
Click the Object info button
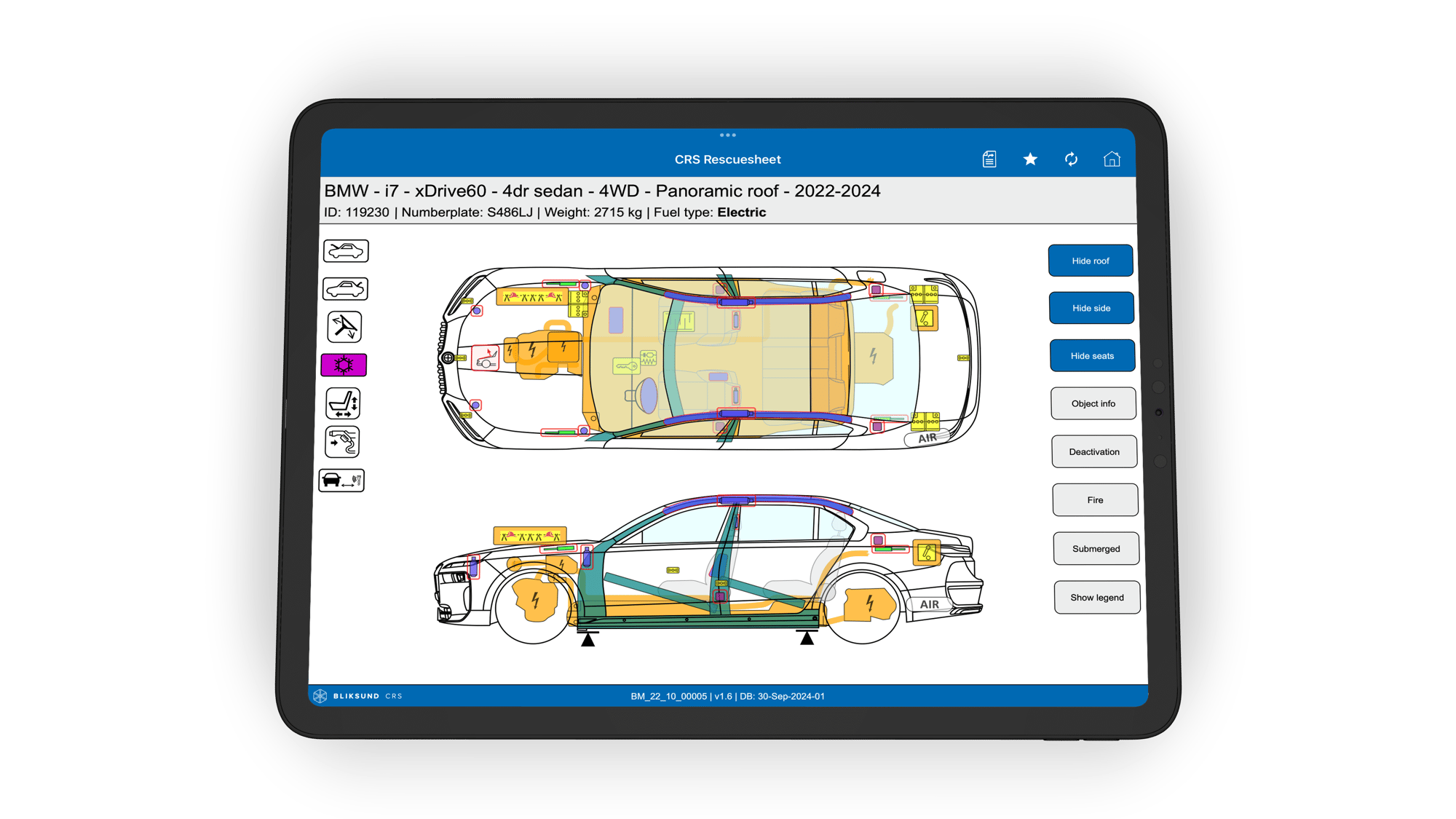pyautogui.click(x=1092, y=403)
